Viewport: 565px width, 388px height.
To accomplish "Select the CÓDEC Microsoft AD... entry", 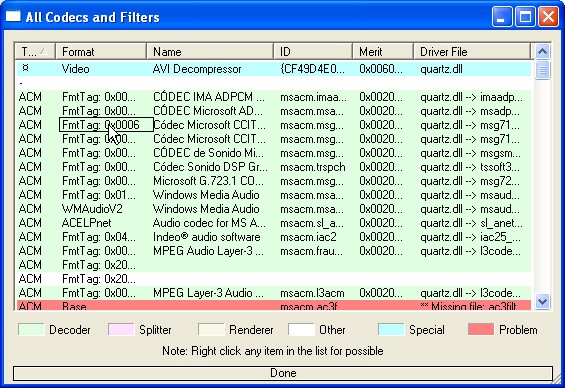I will [208, 111].
